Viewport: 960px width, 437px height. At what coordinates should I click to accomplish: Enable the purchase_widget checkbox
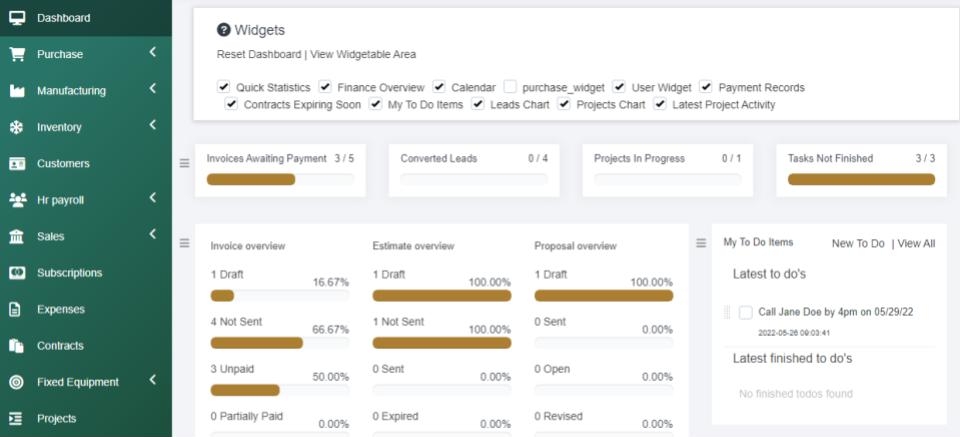510,87
